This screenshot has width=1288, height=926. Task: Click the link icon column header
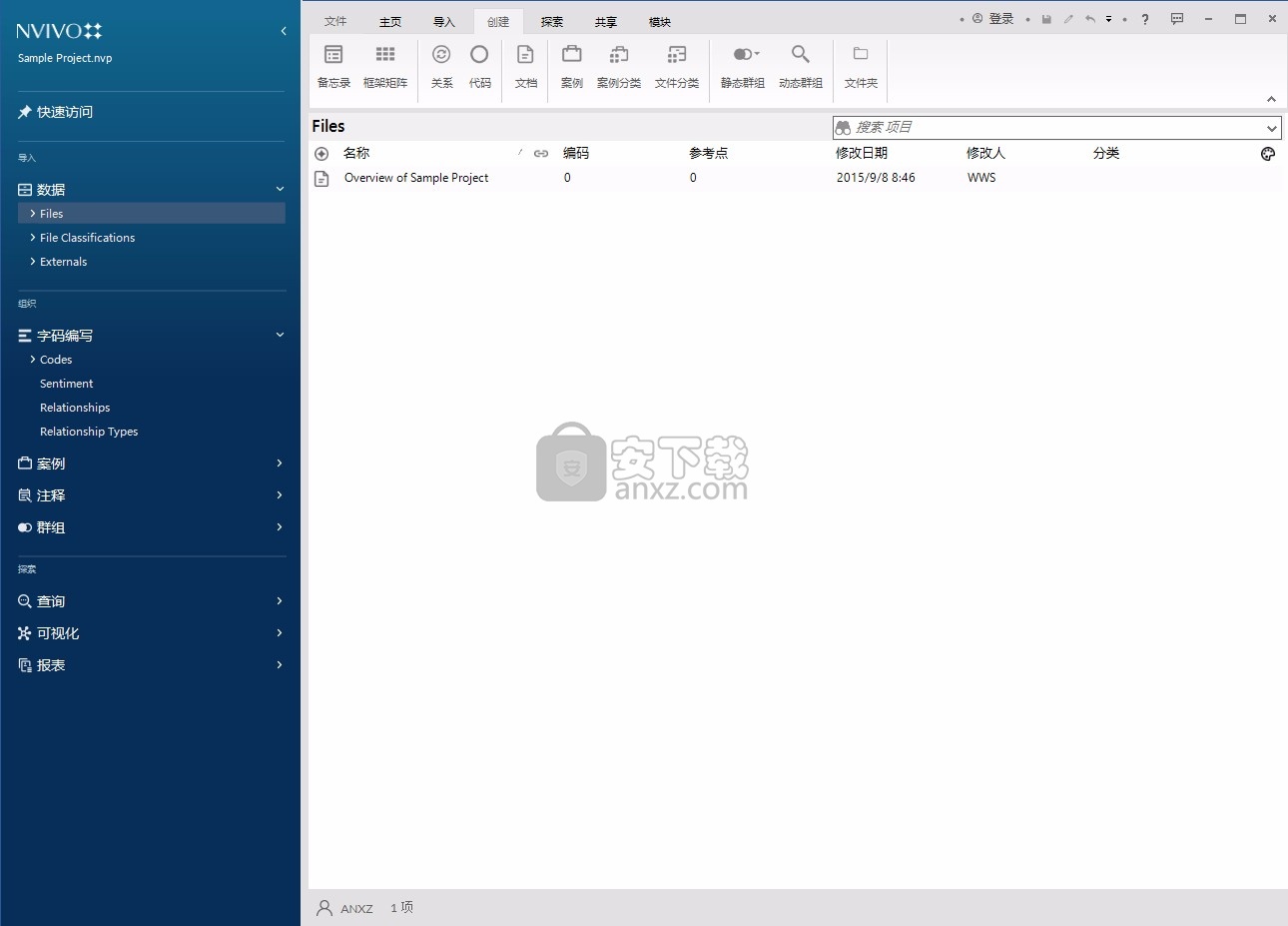point(541,154)
